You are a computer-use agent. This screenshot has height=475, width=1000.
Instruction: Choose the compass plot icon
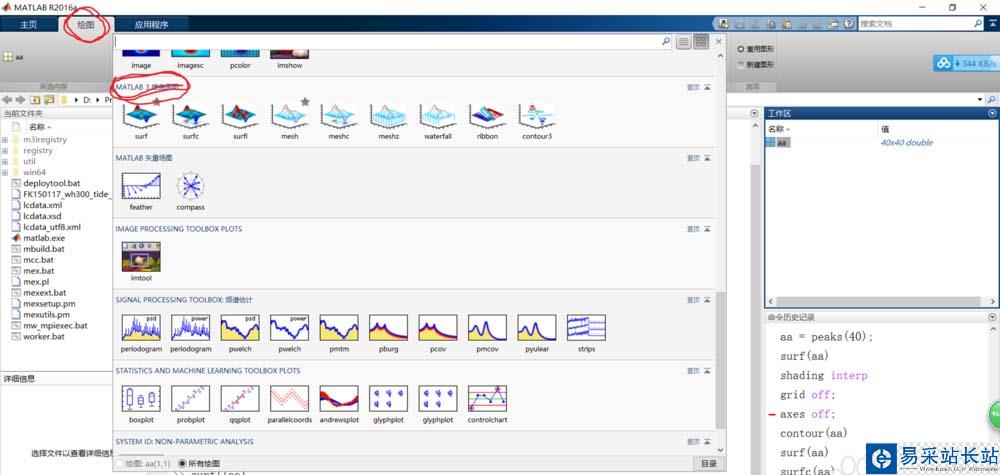[x=191, y=186]
